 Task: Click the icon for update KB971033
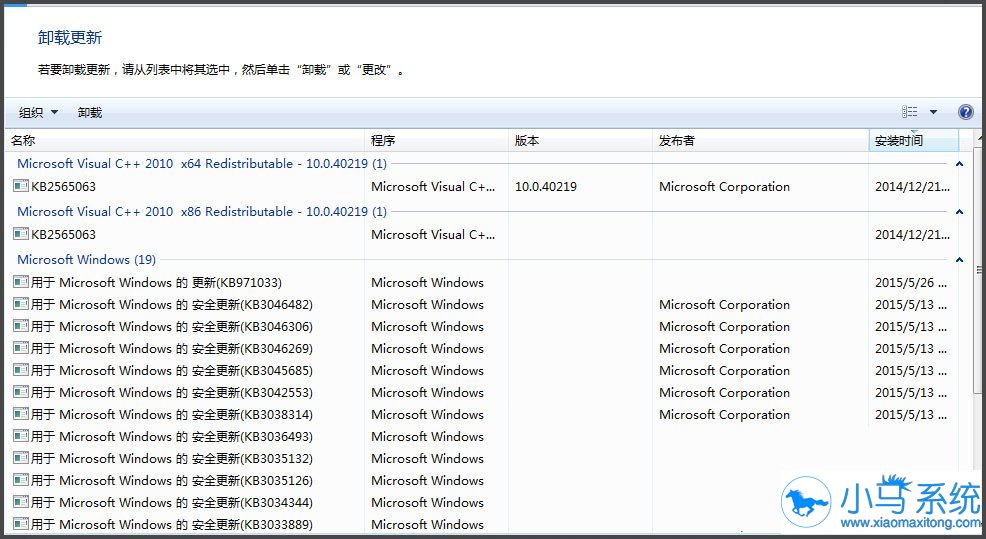(21, 282)
